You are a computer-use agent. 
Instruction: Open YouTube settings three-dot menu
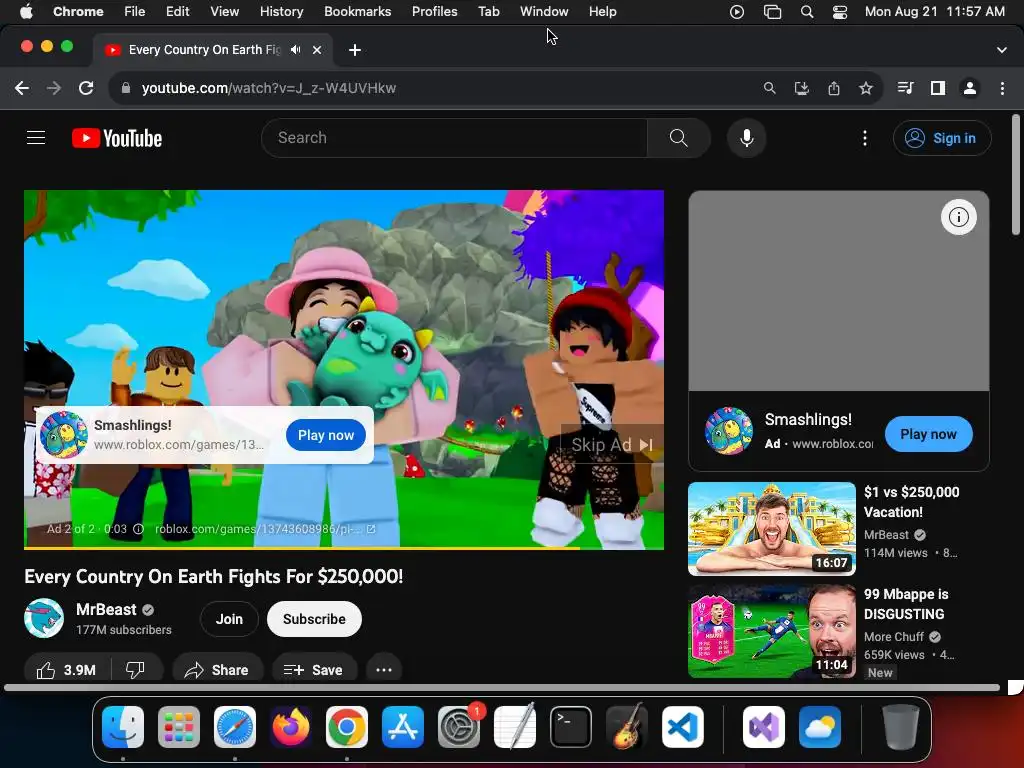(x=865, y=138)
